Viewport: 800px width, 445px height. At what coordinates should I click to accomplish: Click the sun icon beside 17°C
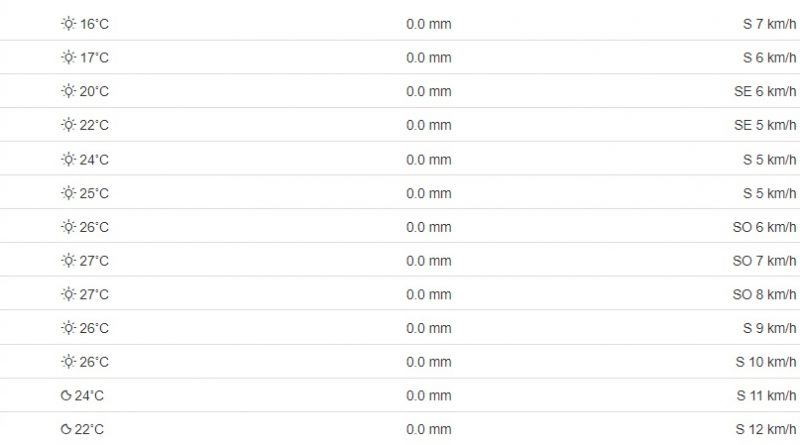(x=68, y=58)
